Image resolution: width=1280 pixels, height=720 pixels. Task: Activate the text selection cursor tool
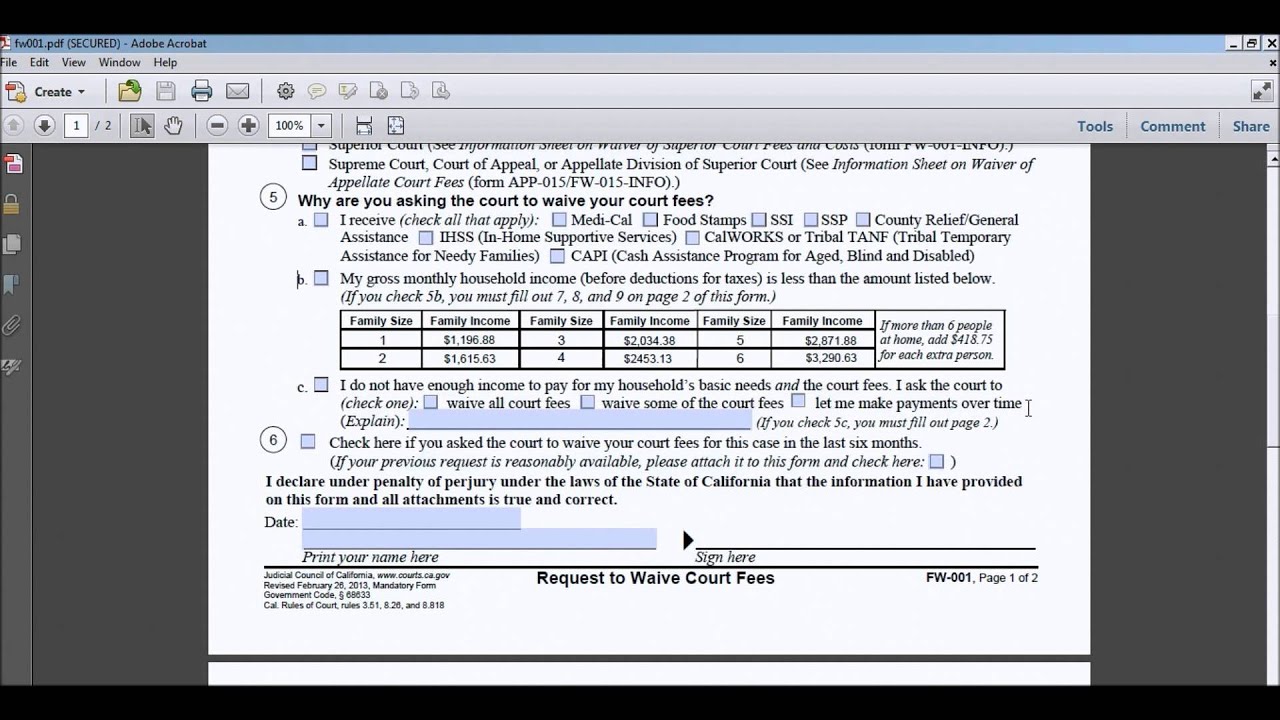pyautogui.click(x=142, y=125)
